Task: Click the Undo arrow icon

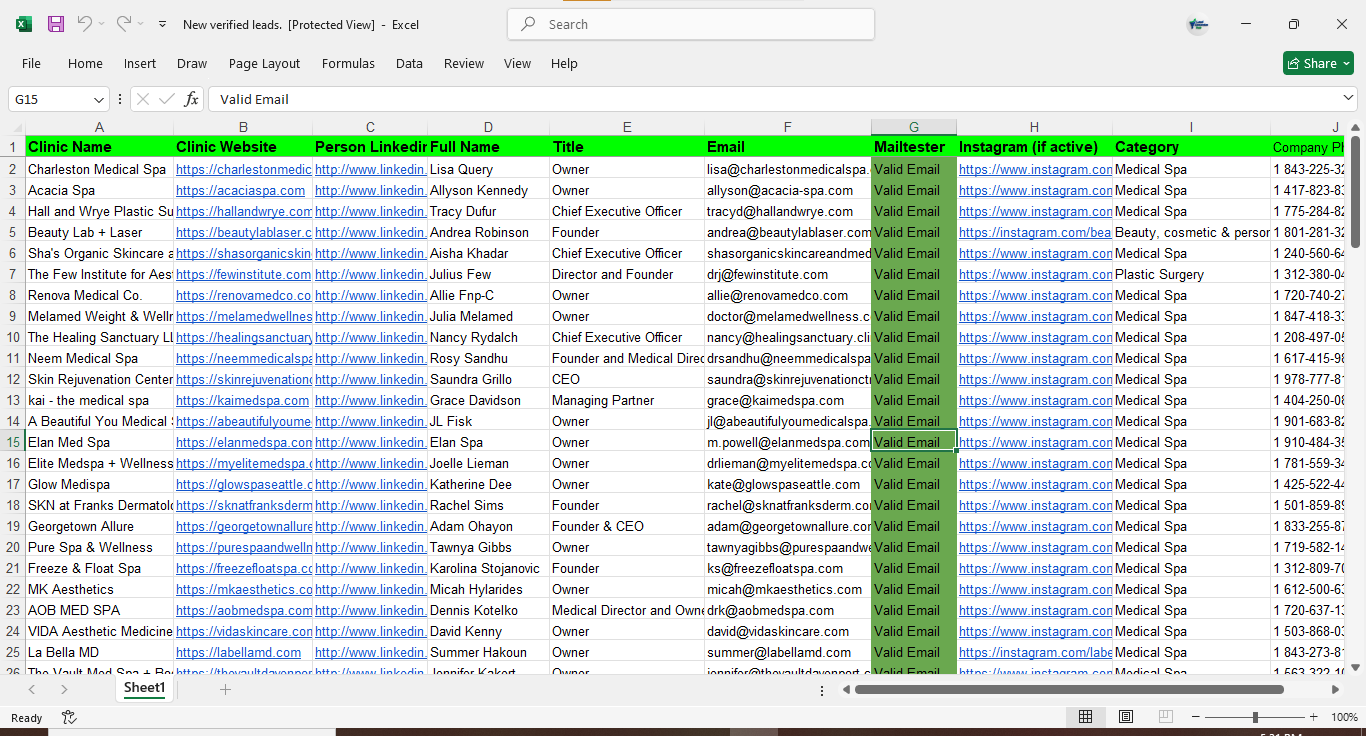Action: pos(85,24)
